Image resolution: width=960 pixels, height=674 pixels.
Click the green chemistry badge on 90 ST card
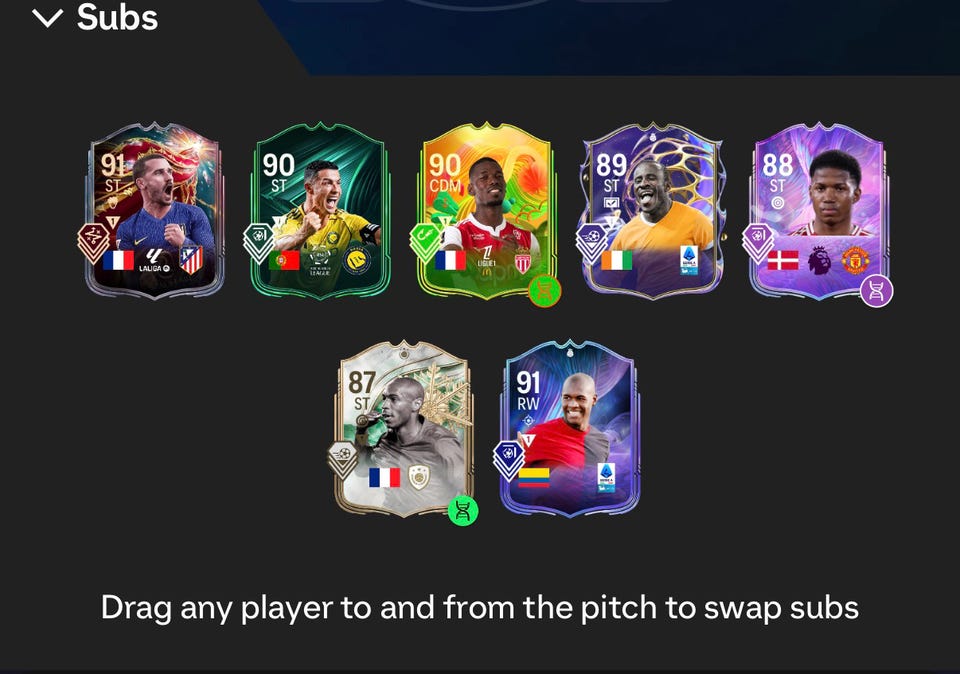point(258,242)
